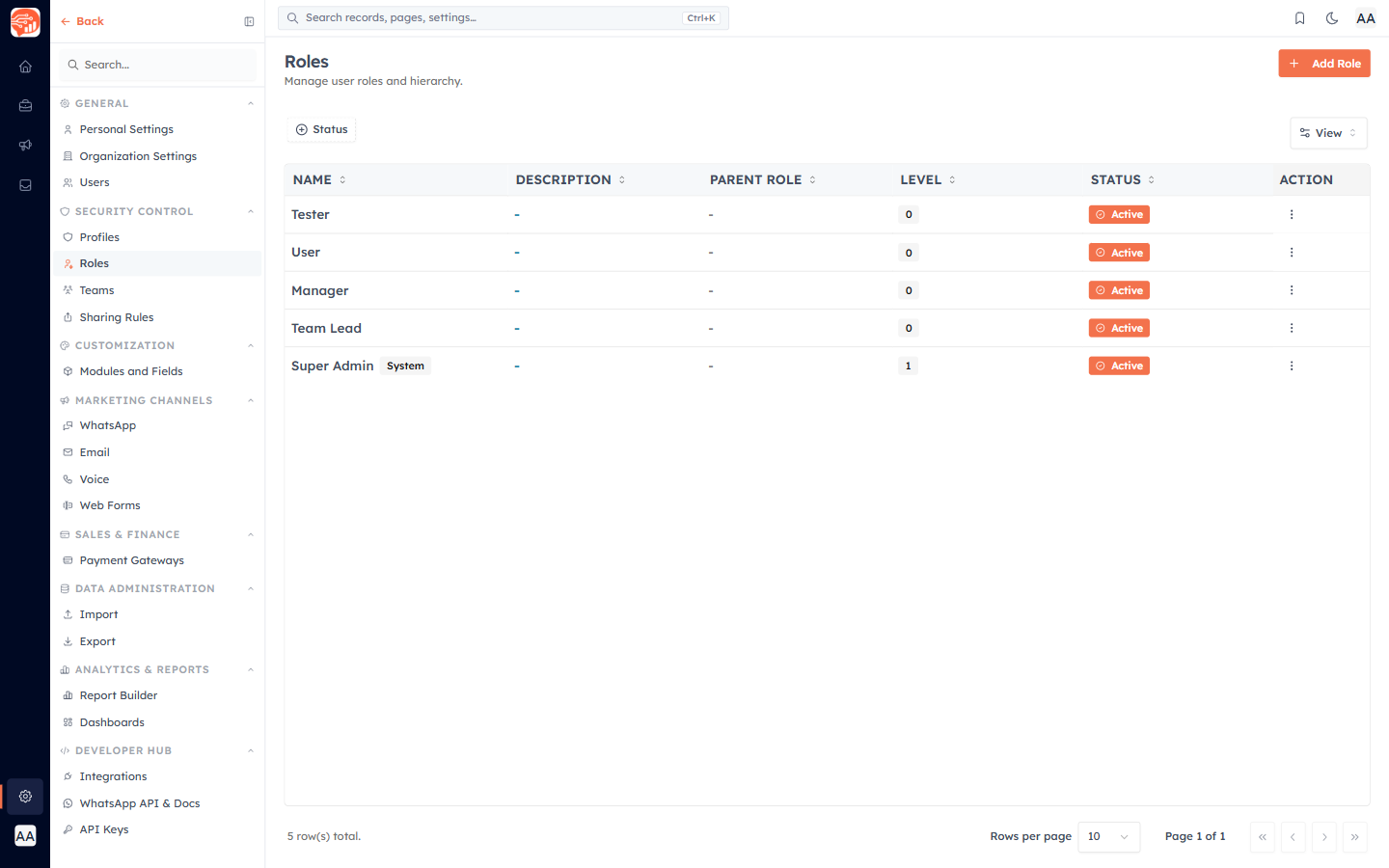Collapse the Customization section
The image size is (1389, 868).
point(251,345)
